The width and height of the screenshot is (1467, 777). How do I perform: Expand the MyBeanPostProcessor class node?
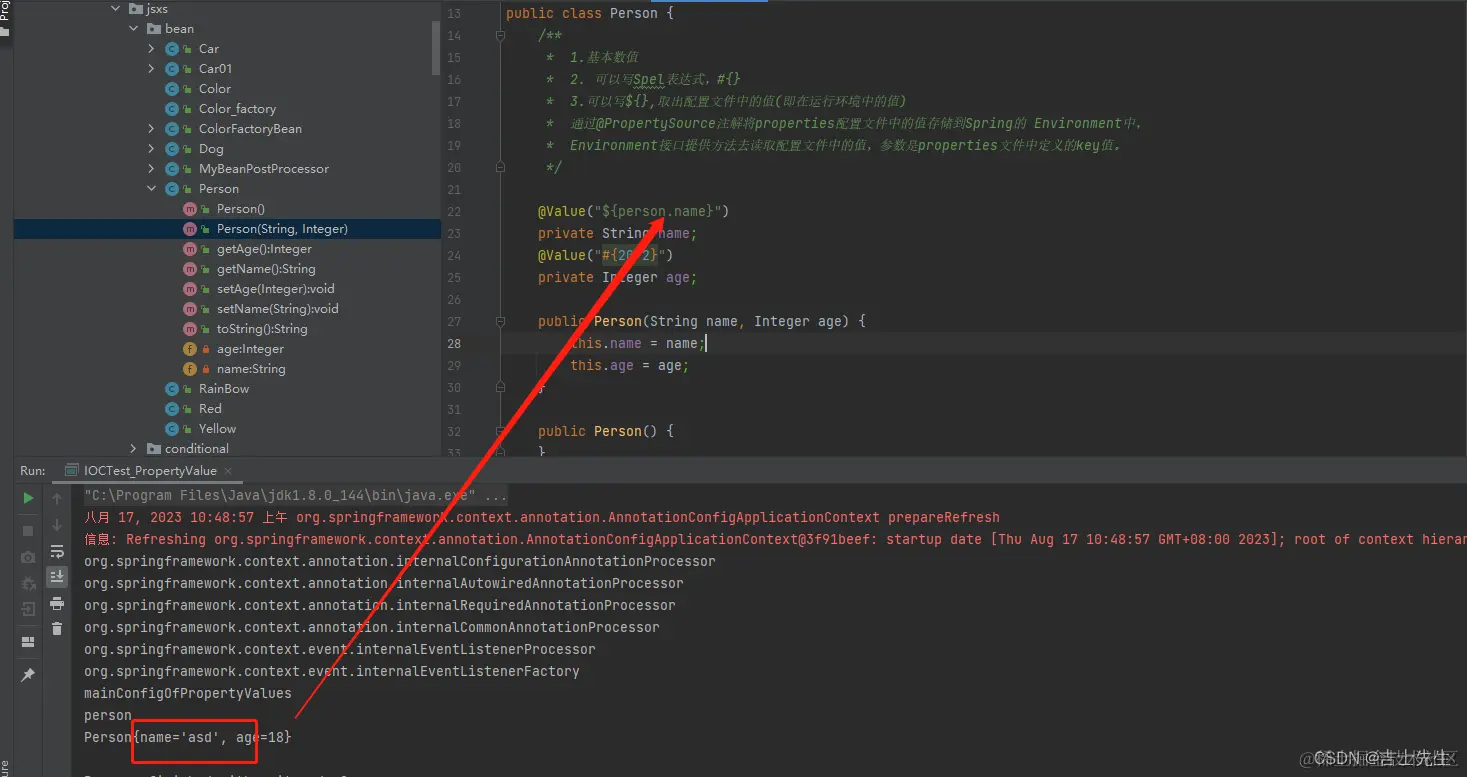[x=151, y=169]
